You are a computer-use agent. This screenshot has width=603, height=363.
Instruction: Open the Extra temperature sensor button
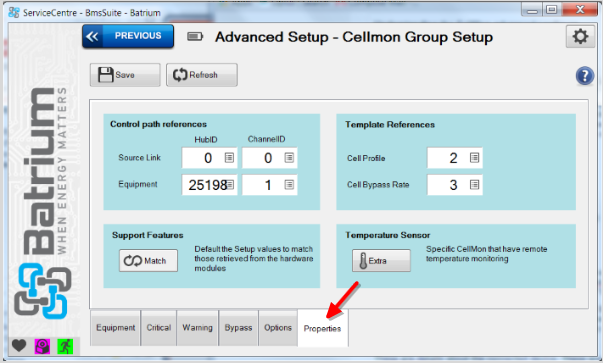tap(381, 261)
